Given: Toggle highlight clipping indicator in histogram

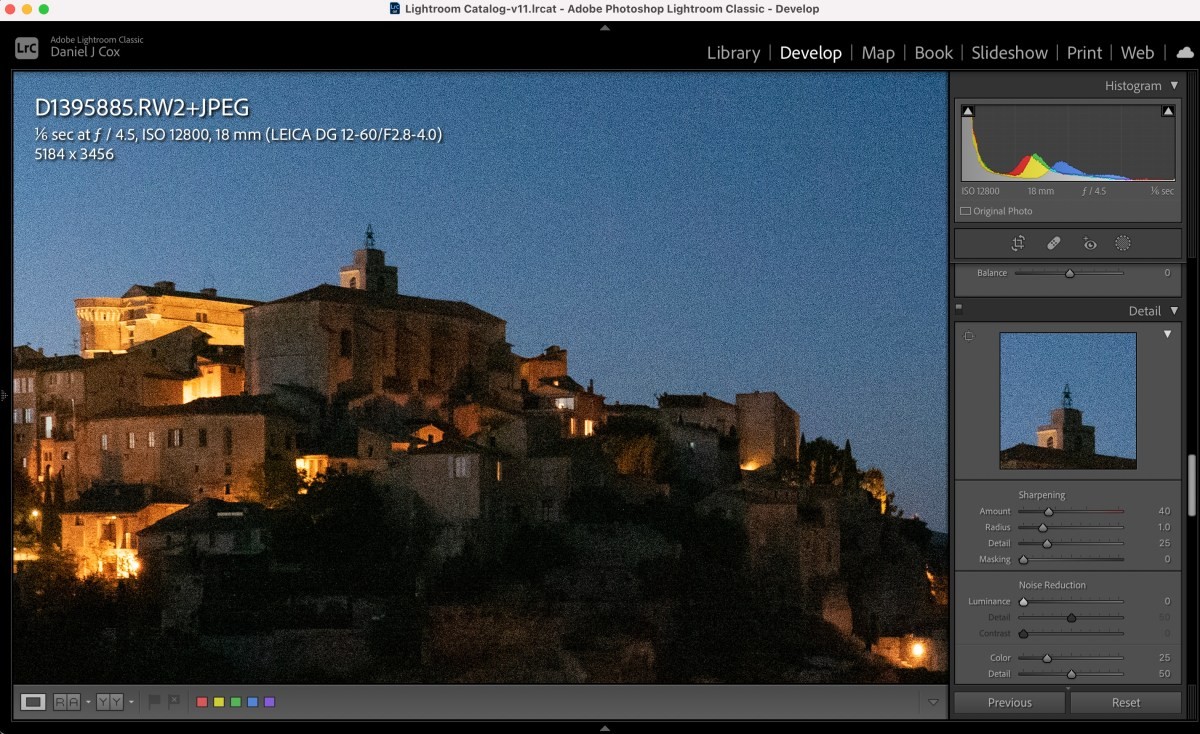Looking at the screenshot, I should (1168, 111).
